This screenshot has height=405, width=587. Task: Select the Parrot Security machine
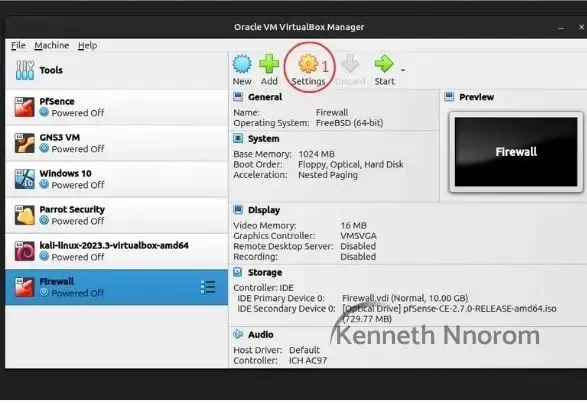click(x=116, y=215)
